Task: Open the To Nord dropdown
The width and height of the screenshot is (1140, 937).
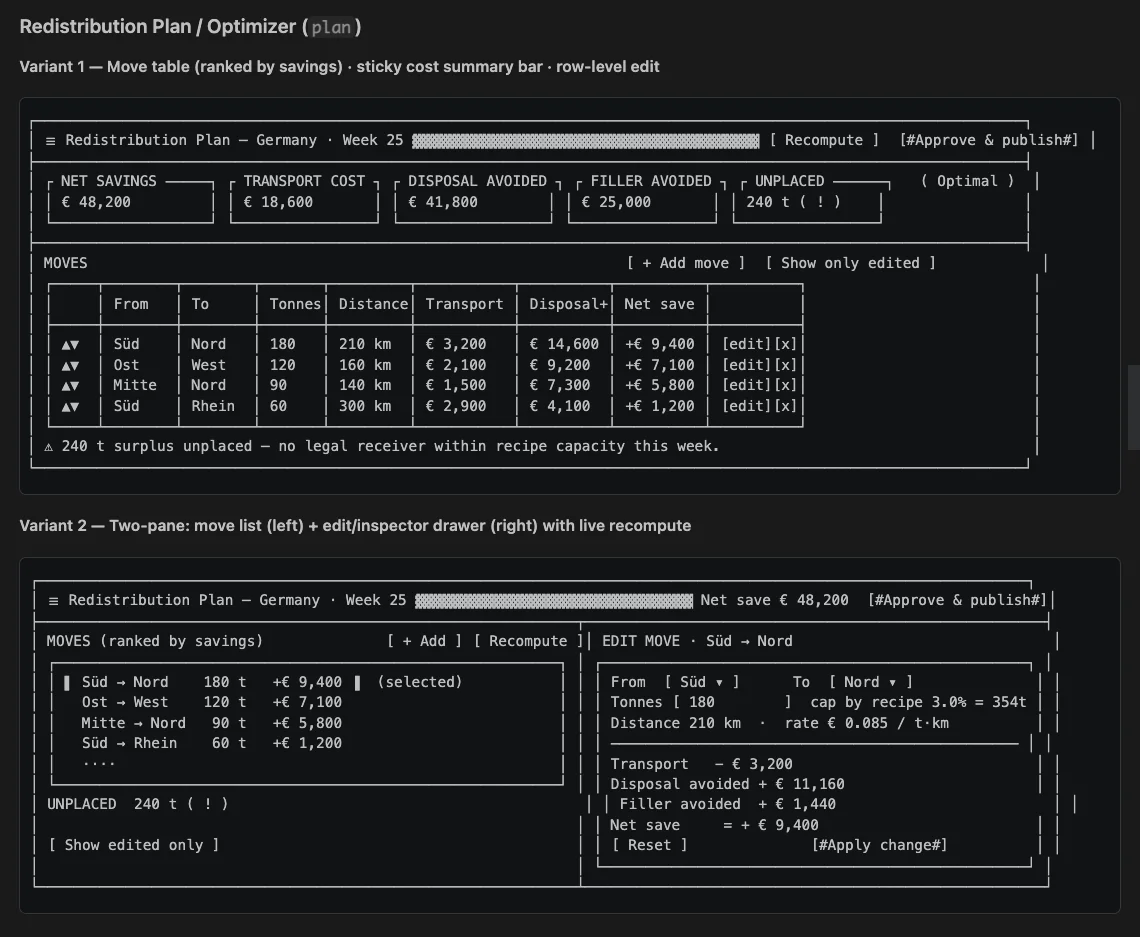Action: click(x=870, y=683)
